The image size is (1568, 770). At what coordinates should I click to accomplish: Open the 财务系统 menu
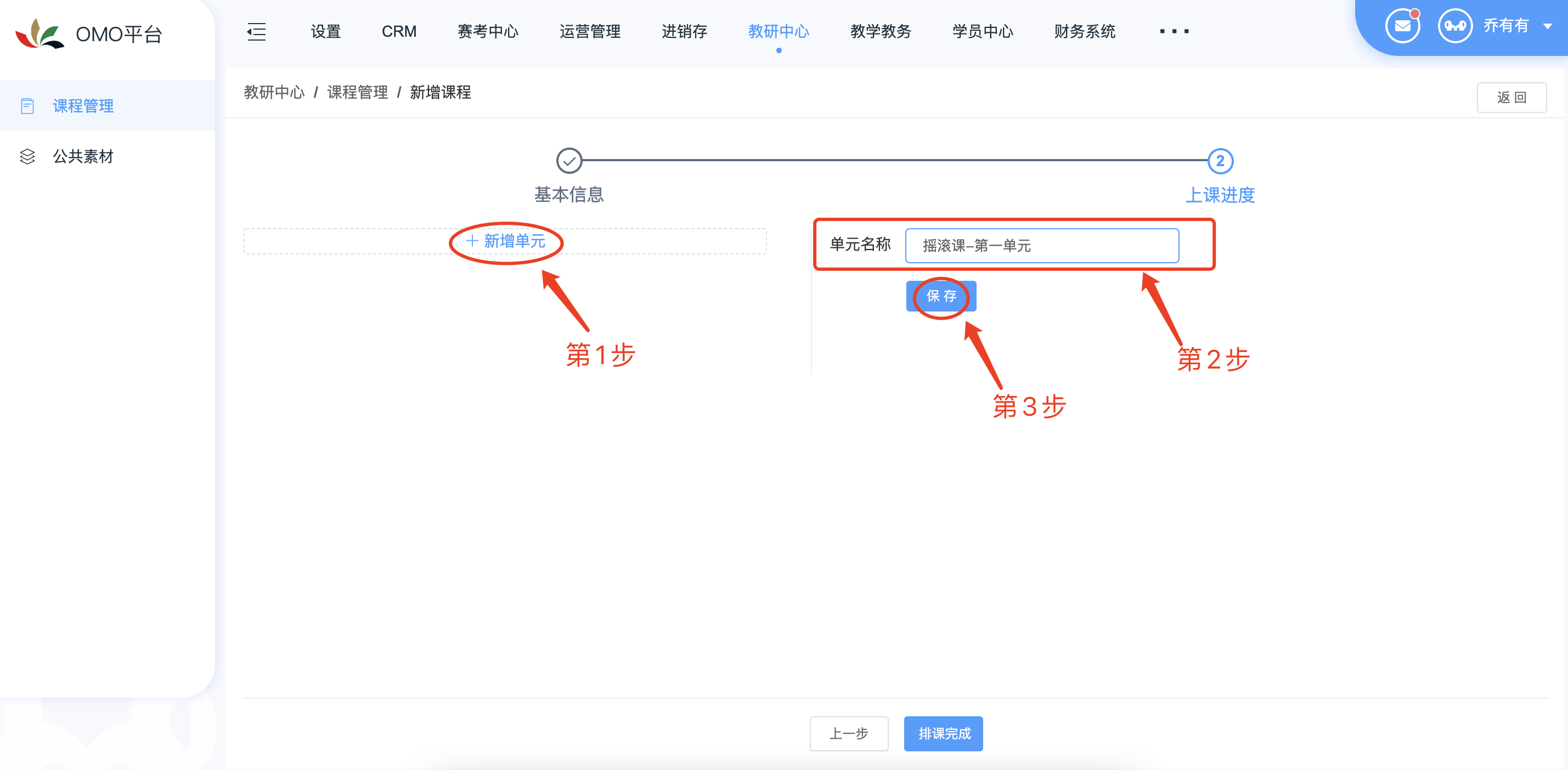coord(1085,31)
